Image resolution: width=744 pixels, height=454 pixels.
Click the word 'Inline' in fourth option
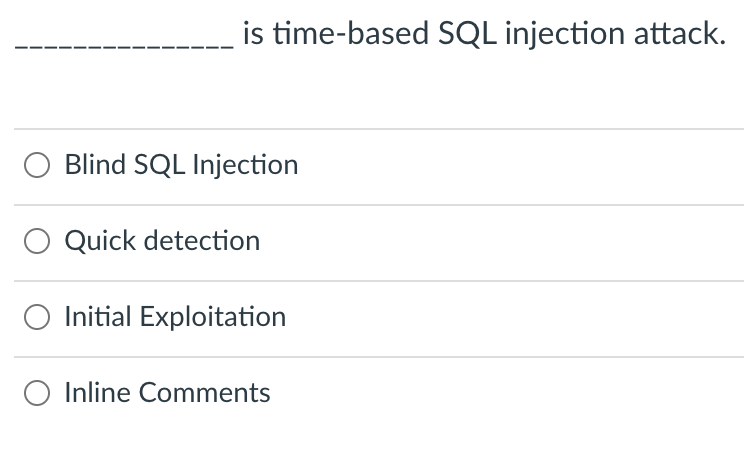coord(98,392)
